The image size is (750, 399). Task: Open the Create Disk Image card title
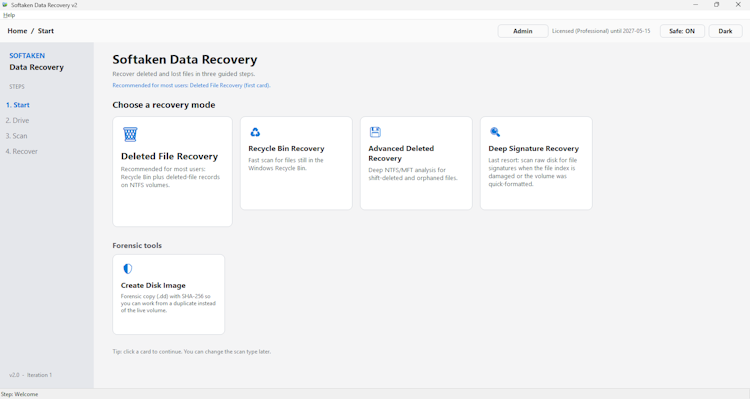click(153, 285)
